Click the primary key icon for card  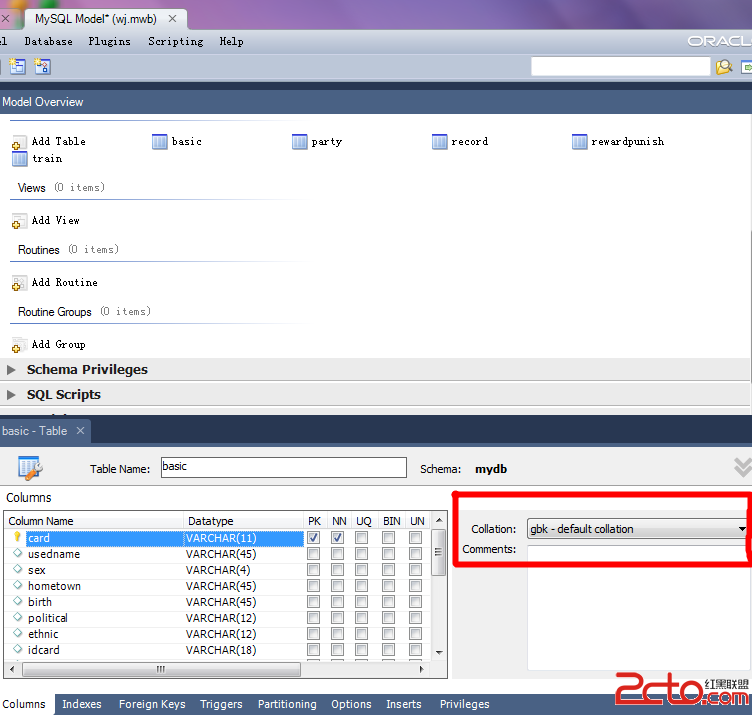click(x=17, y=537)
